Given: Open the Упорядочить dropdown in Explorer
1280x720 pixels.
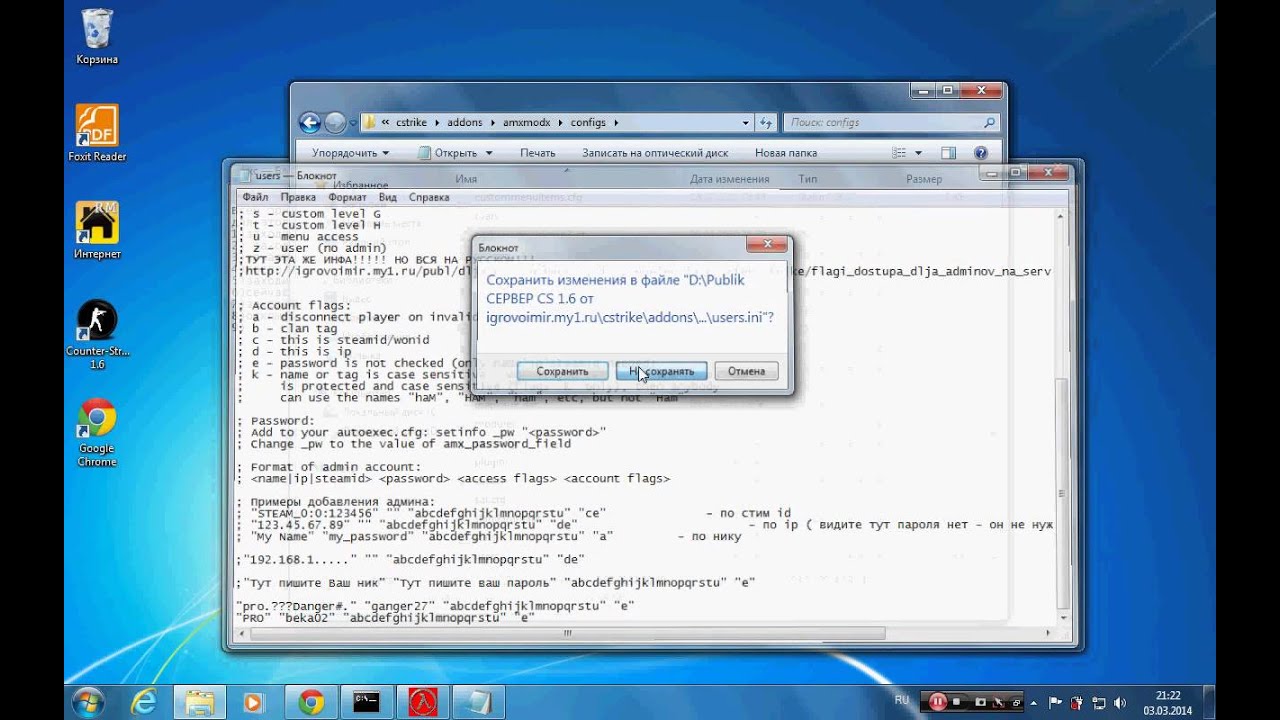Looking at the screenshot, I should click(350, 153).
